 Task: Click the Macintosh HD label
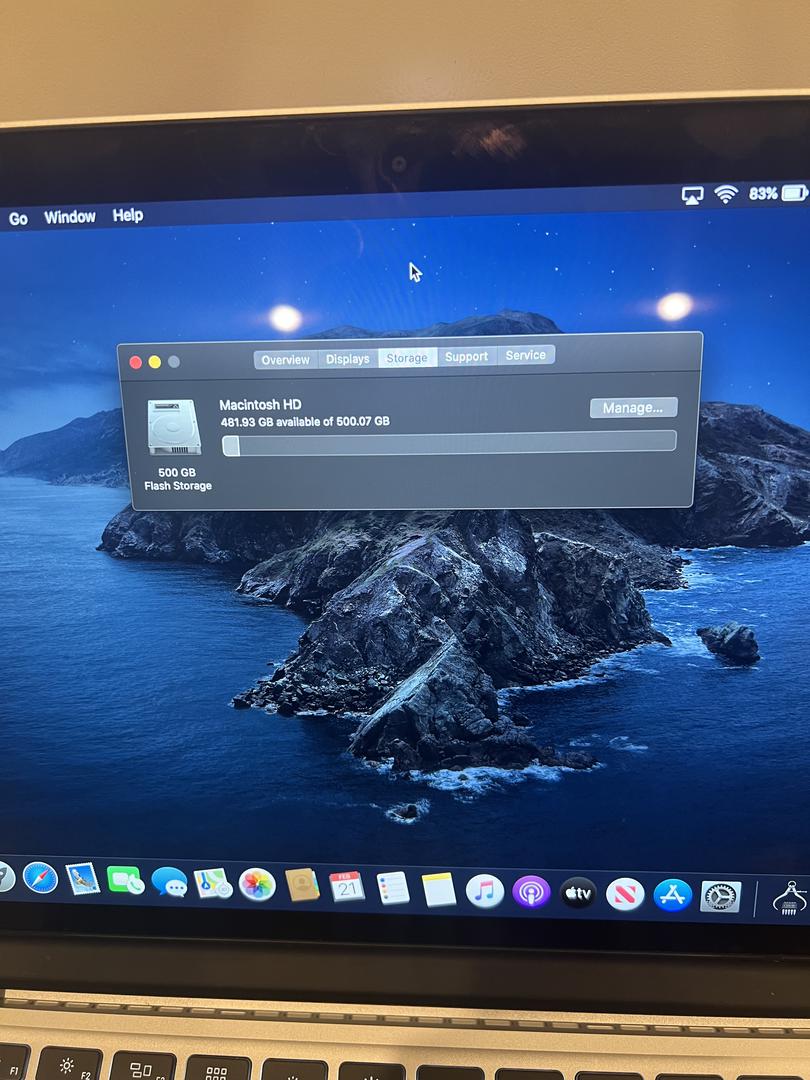tap(260, 405)
